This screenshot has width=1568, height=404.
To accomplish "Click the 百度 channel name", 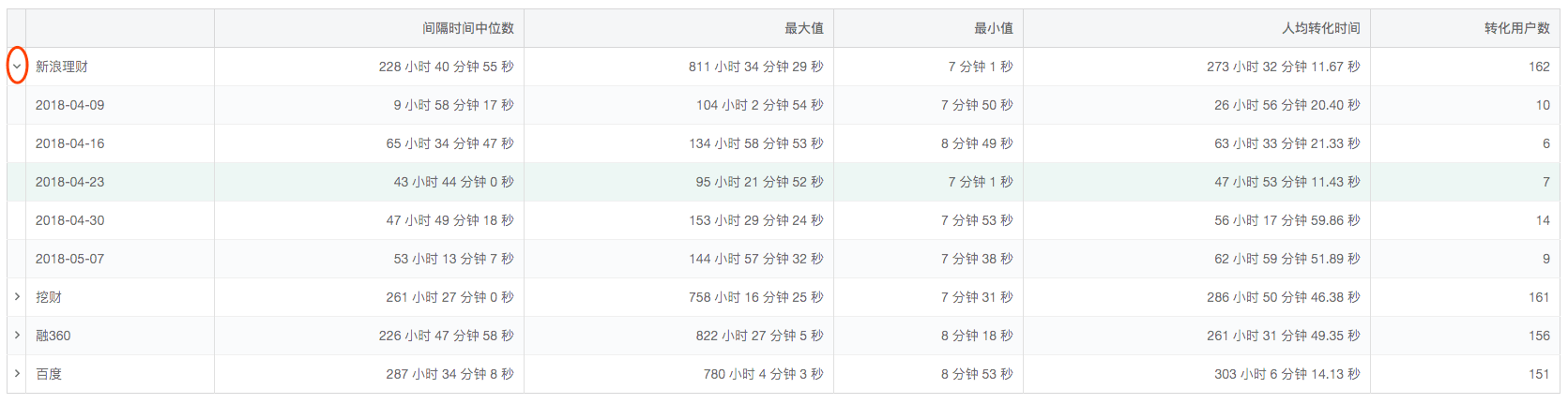I will 49,374.
